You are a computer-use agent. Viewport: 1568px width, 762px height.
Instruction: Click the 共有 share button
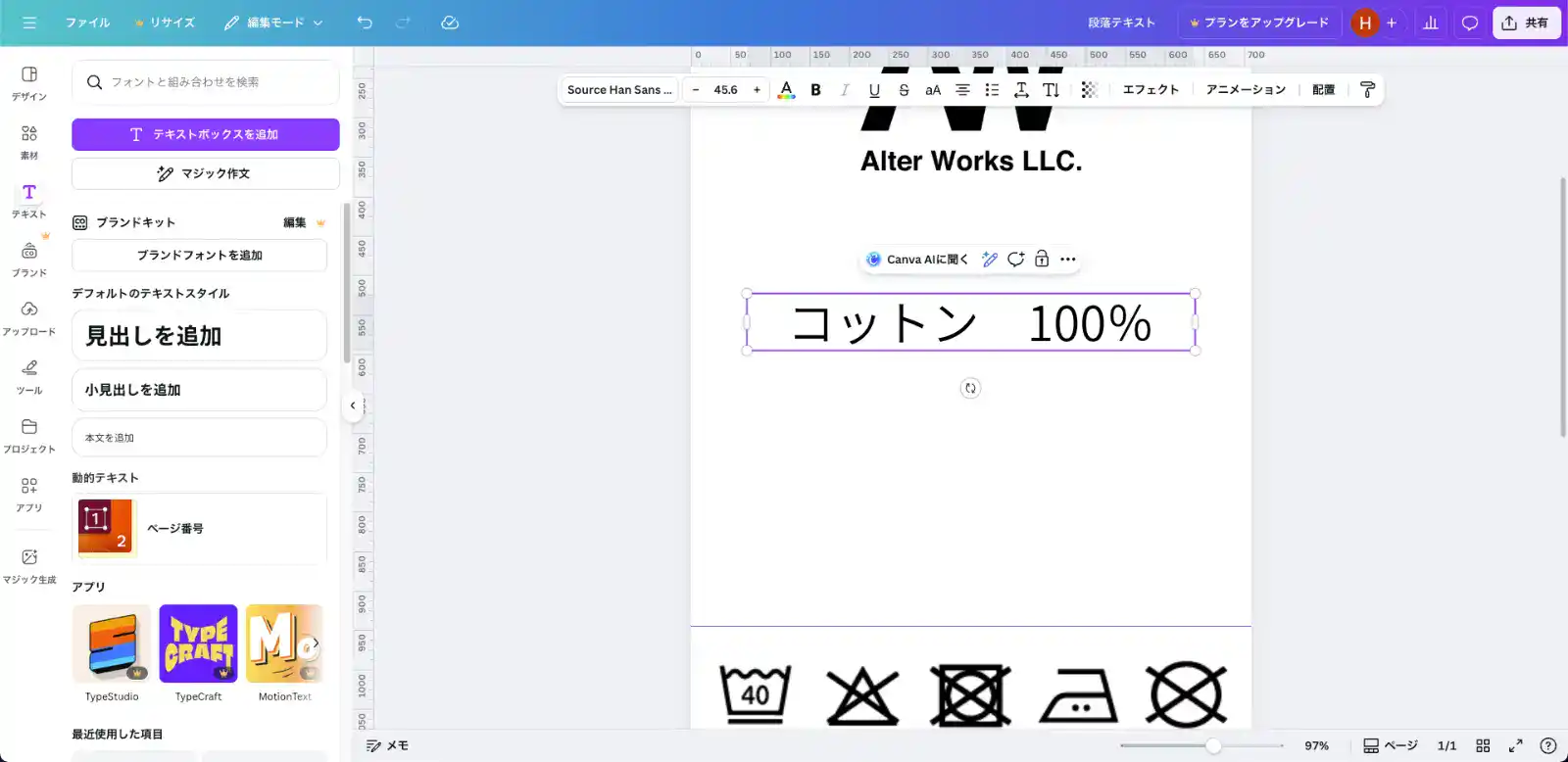click(x=1526, y=23)
